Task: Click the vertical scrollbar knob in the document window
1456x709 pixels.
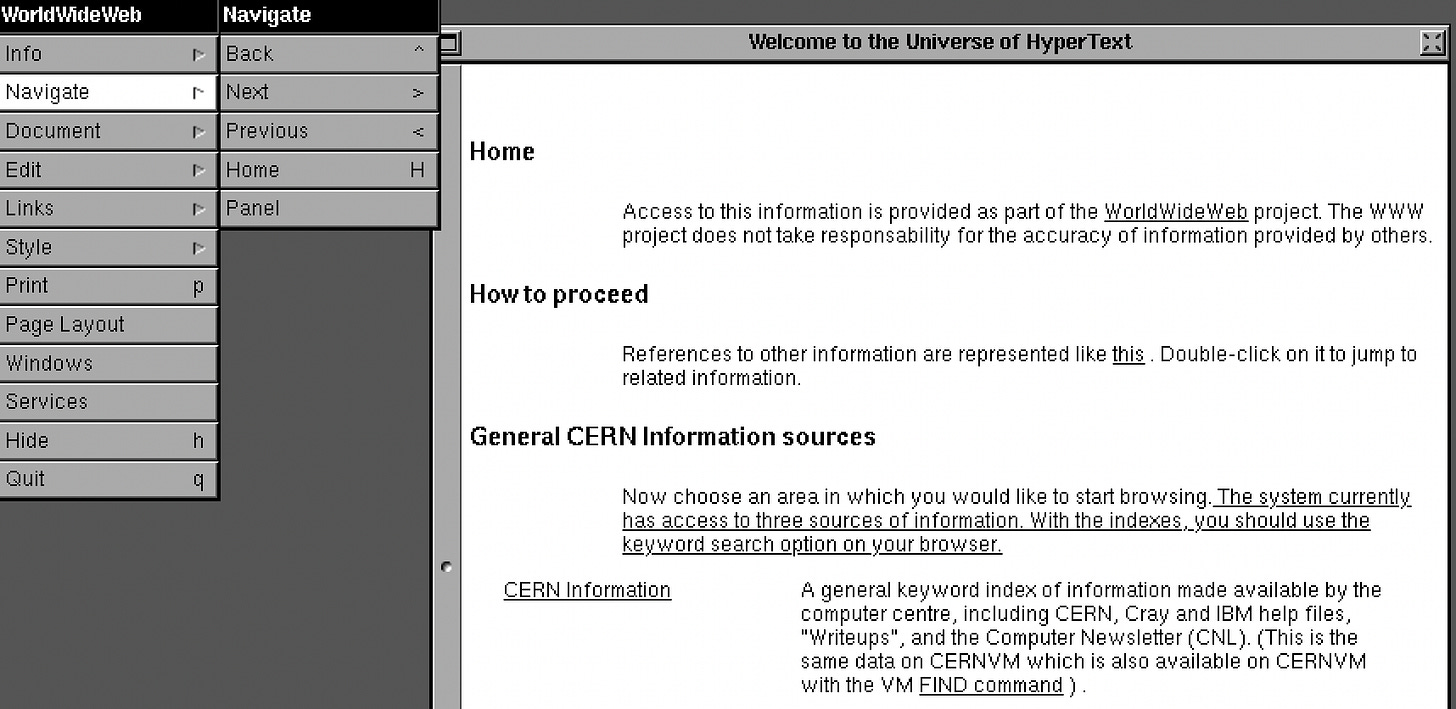Action: coord(446,568)
